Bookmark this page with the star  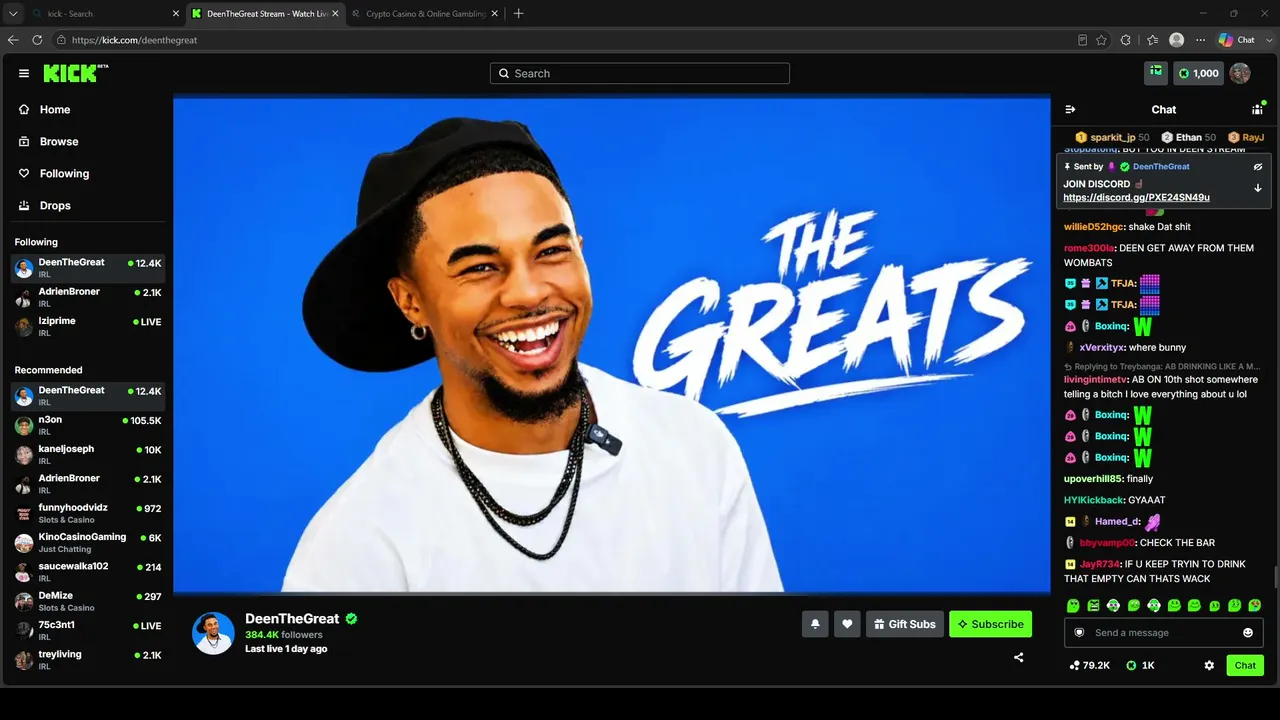[1101, 40]
